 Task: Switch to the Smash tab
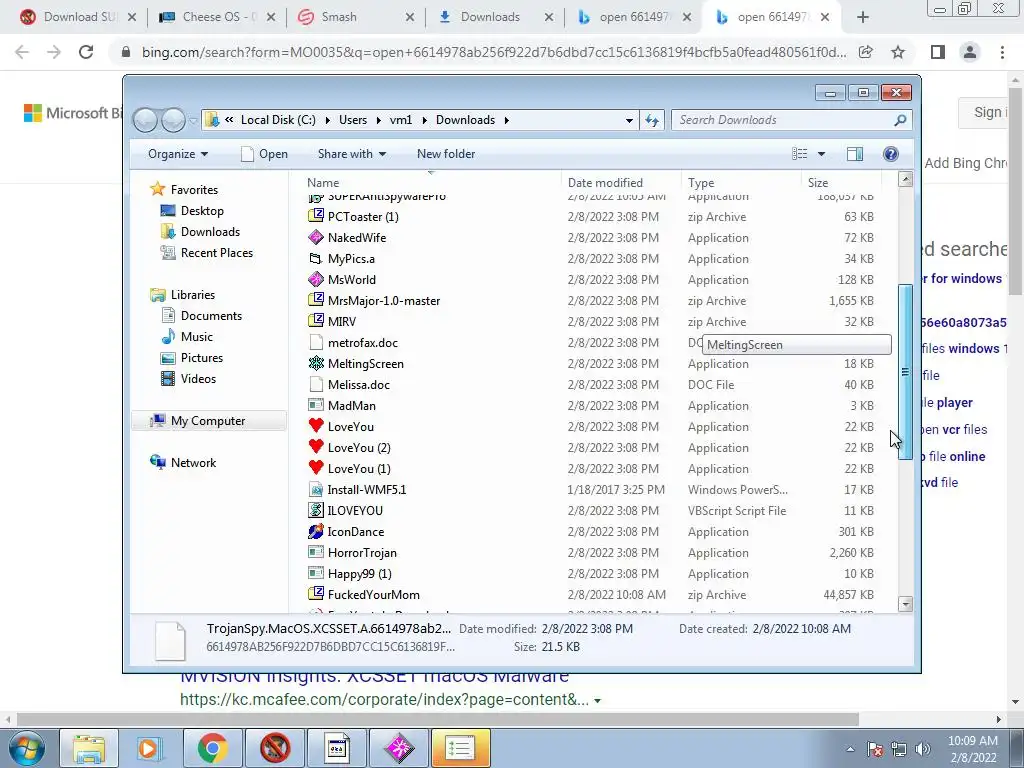pyautogui.click(x=356, y=18)
